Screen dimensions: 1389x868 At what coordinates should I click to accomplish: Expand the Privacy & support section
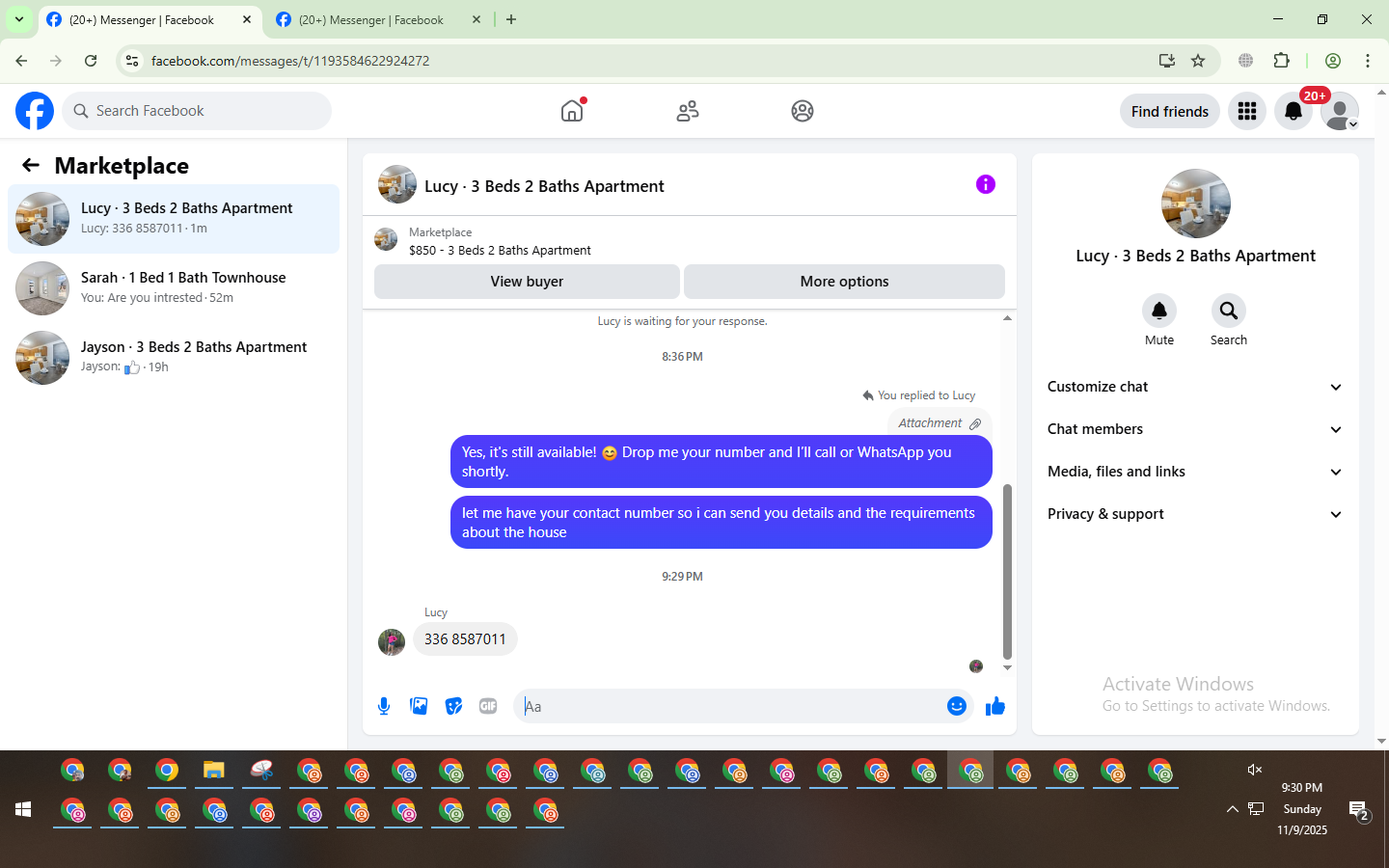click(x=1195, y=514)
